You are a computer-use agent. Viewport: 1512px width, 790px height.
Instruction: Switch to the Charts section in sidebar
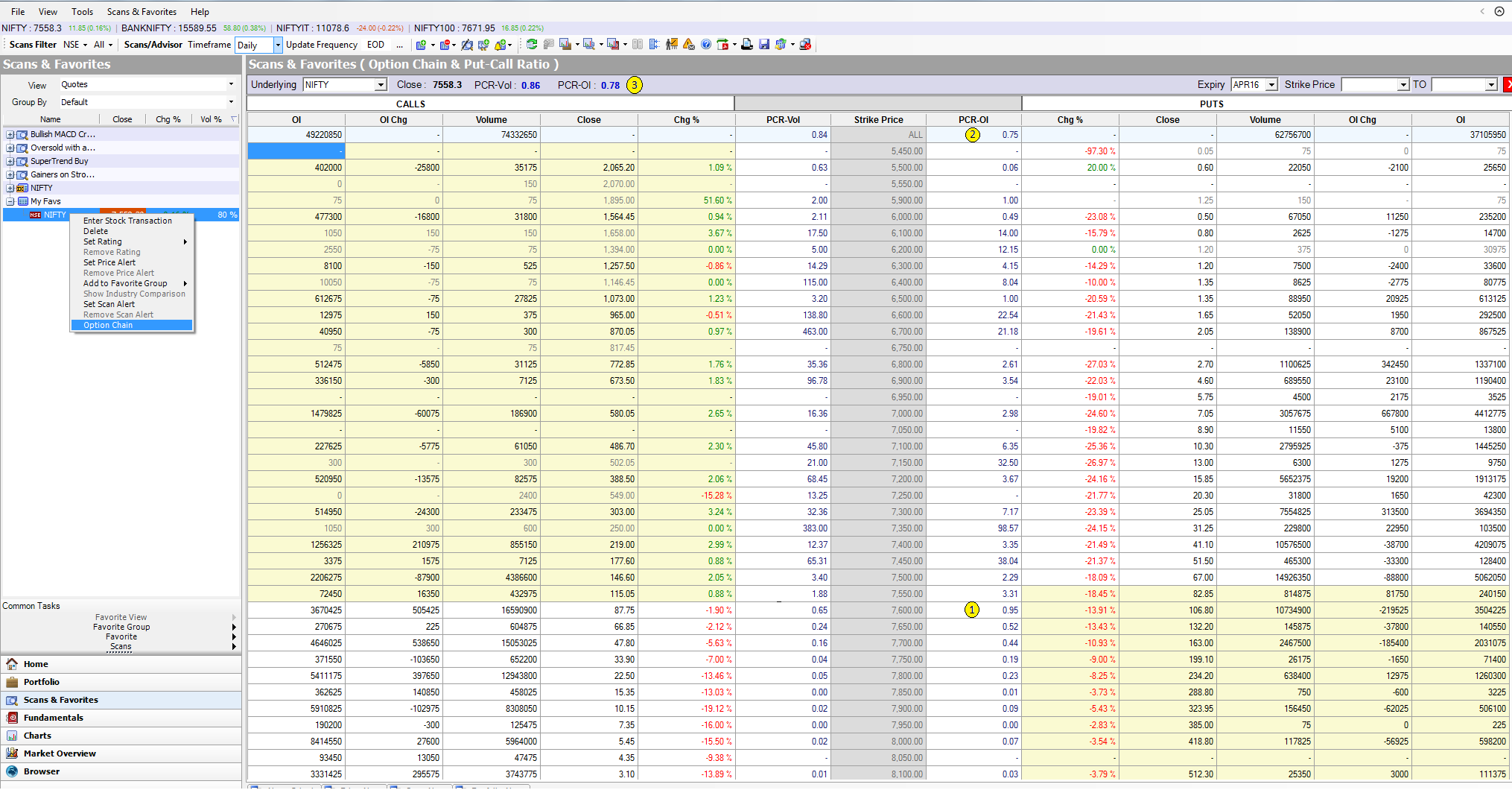(x=37, y=736)
